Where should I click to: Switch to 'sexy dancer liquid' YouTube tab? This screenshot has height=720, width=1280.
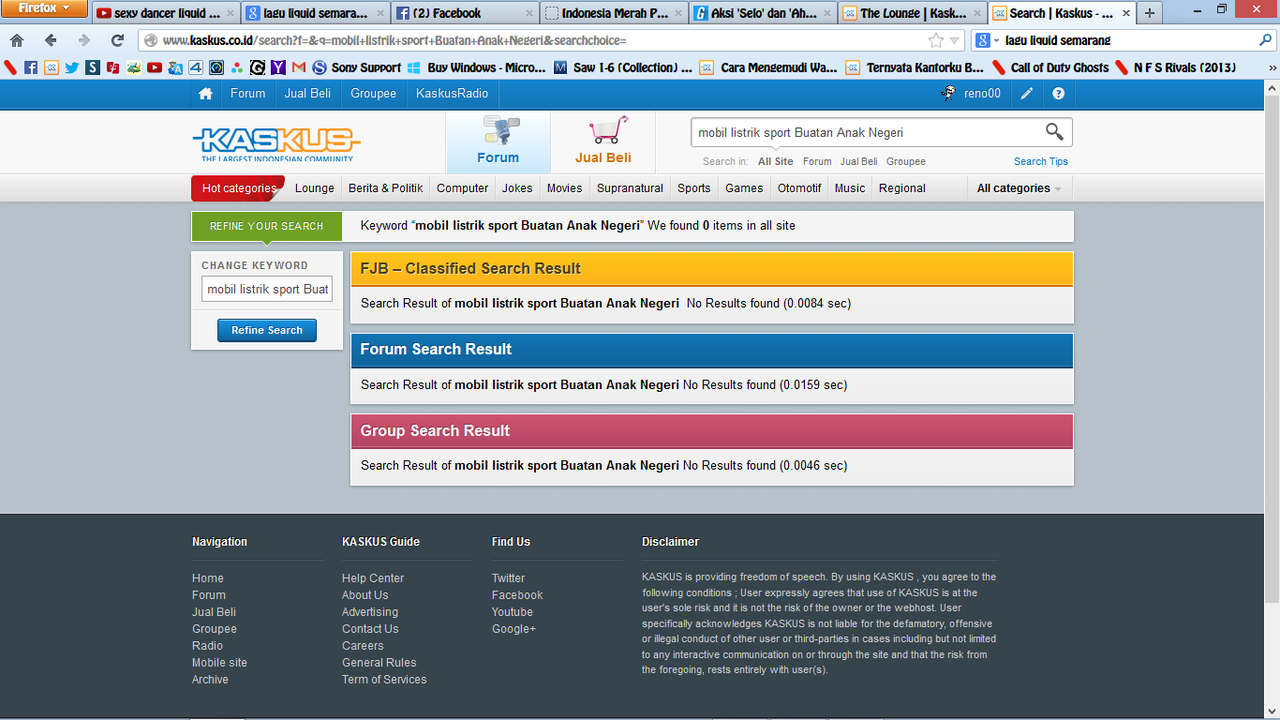click(165, 14)
